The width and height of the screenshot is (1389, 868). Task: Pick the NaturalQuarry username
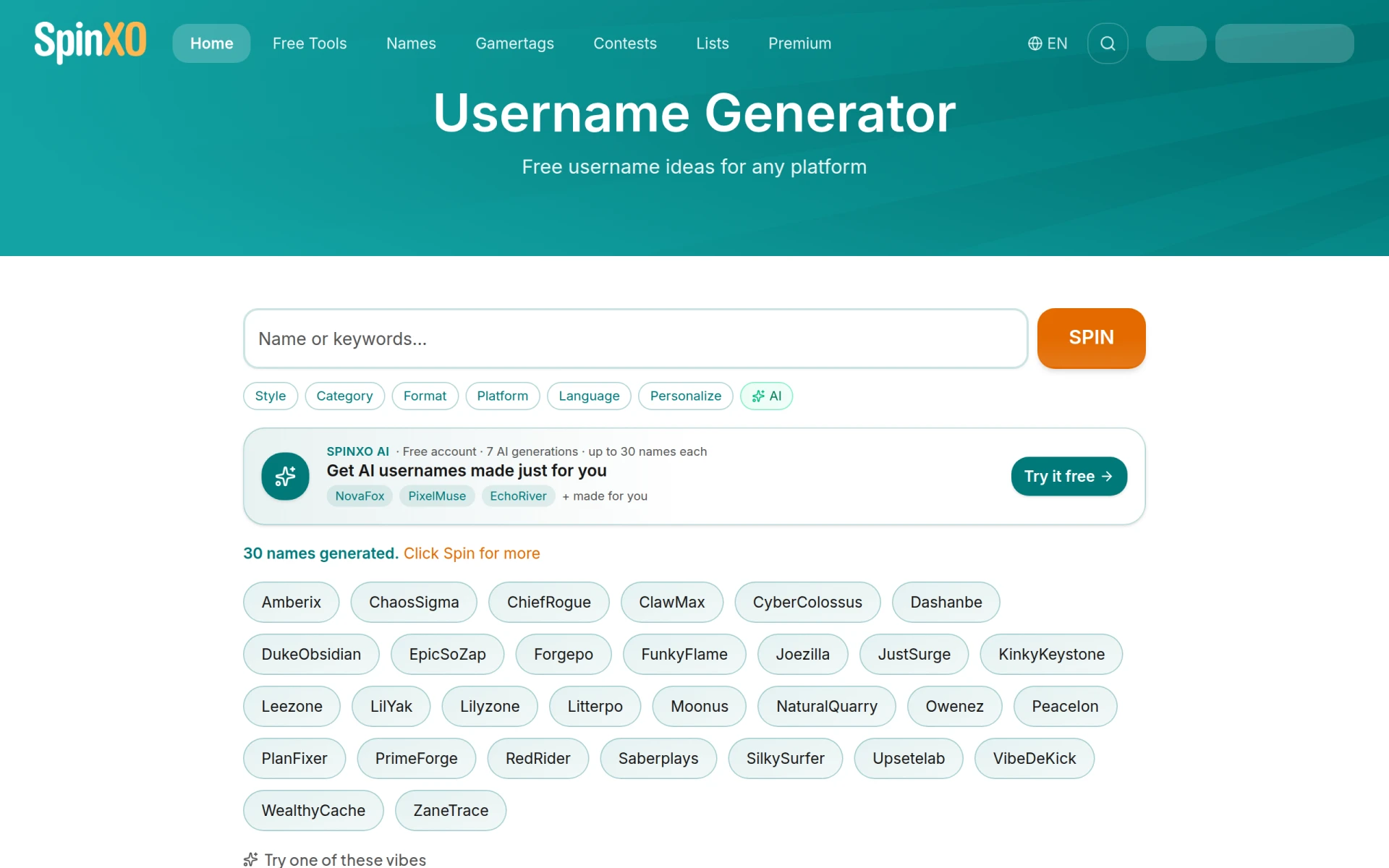tap(826, 706)
